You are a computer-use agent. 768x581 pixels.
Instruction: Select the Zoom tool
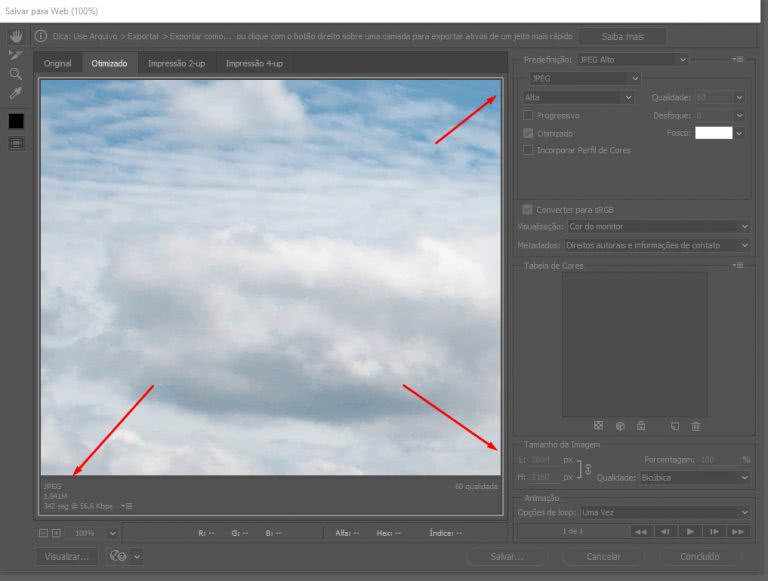pos(16,74)
